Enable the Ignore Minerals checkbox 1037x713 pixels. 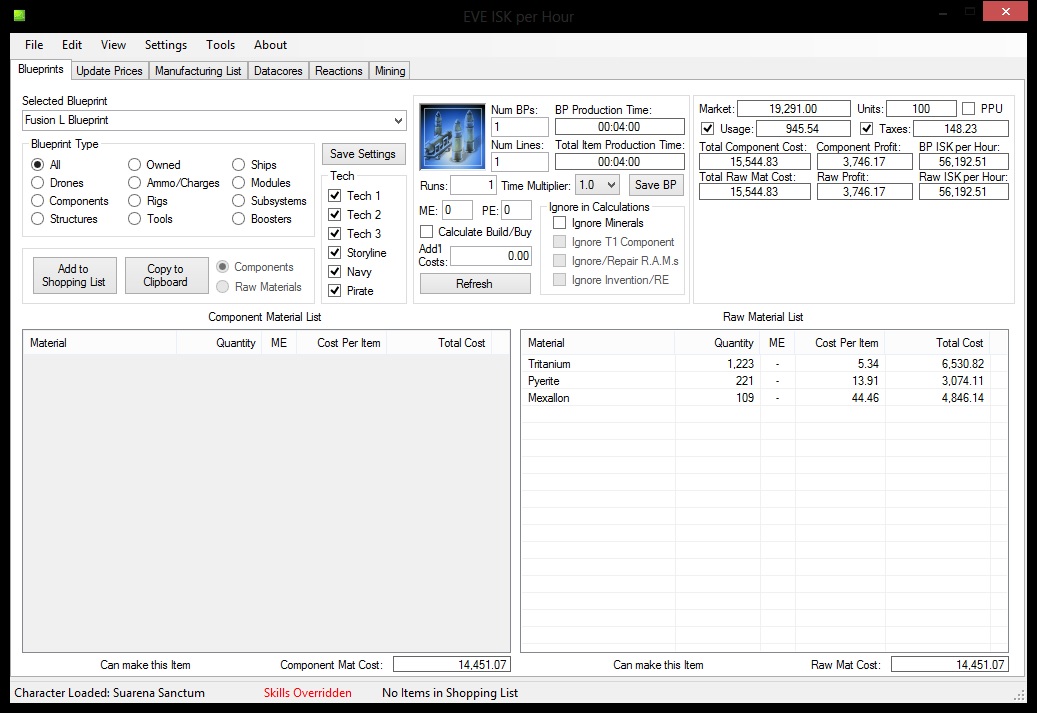click(560, 223)
